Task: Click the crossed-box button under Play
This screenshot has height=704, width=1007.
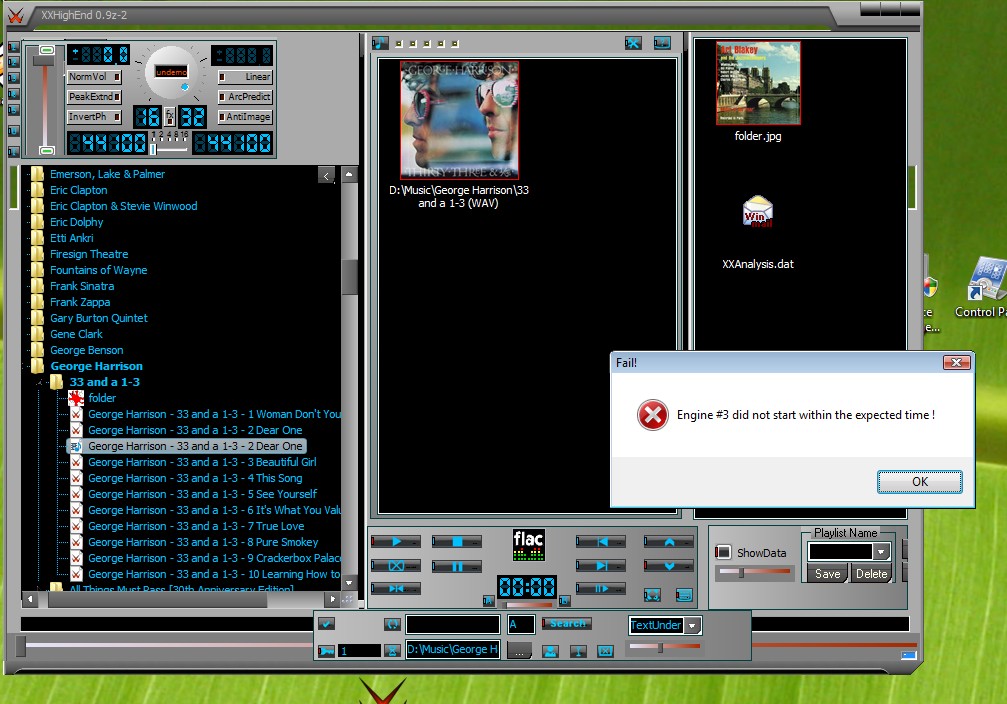Action: tap(396, 566)
